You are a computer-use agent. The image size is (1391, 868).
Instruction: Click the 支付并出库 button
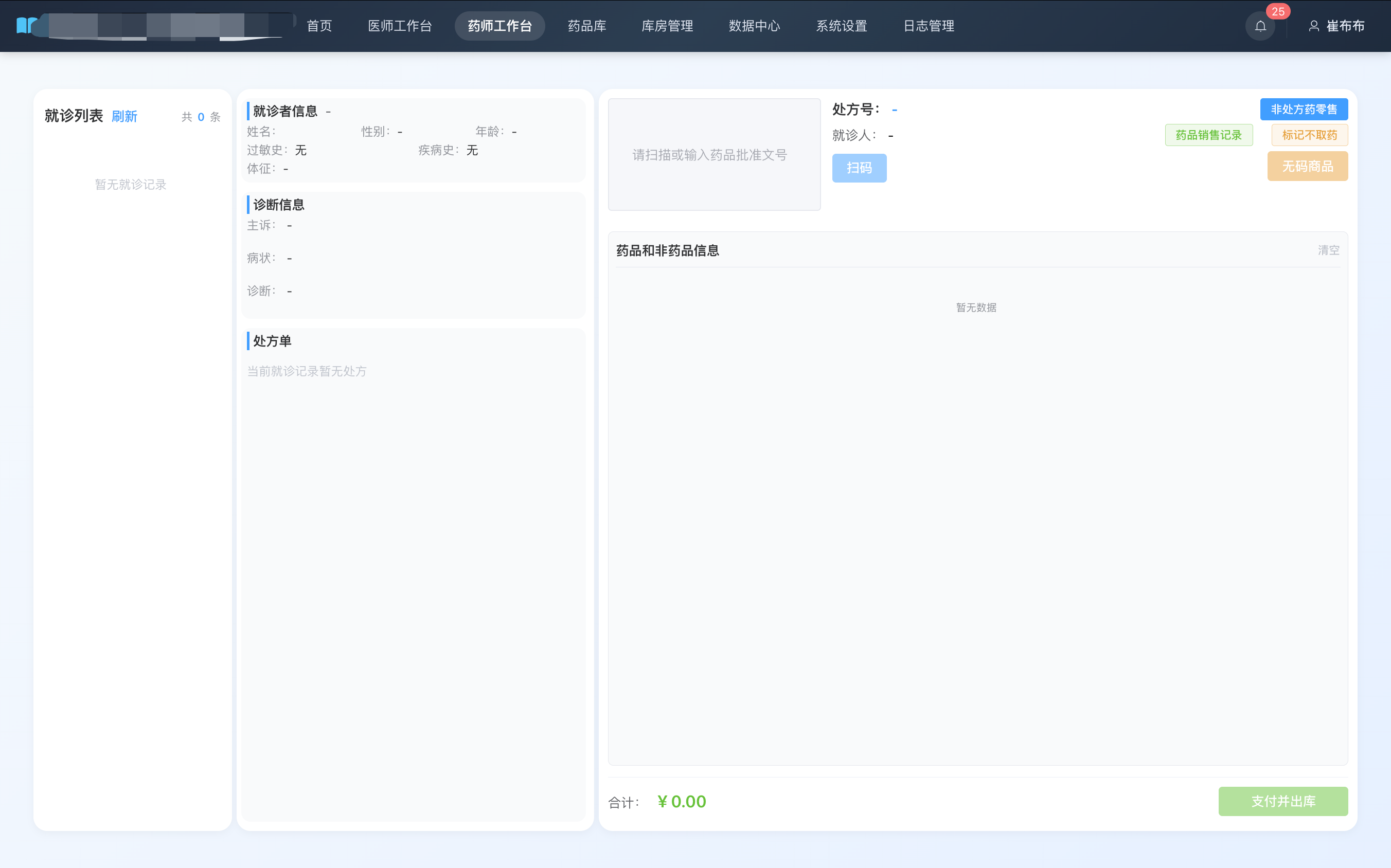click(x=1283, y=801)
